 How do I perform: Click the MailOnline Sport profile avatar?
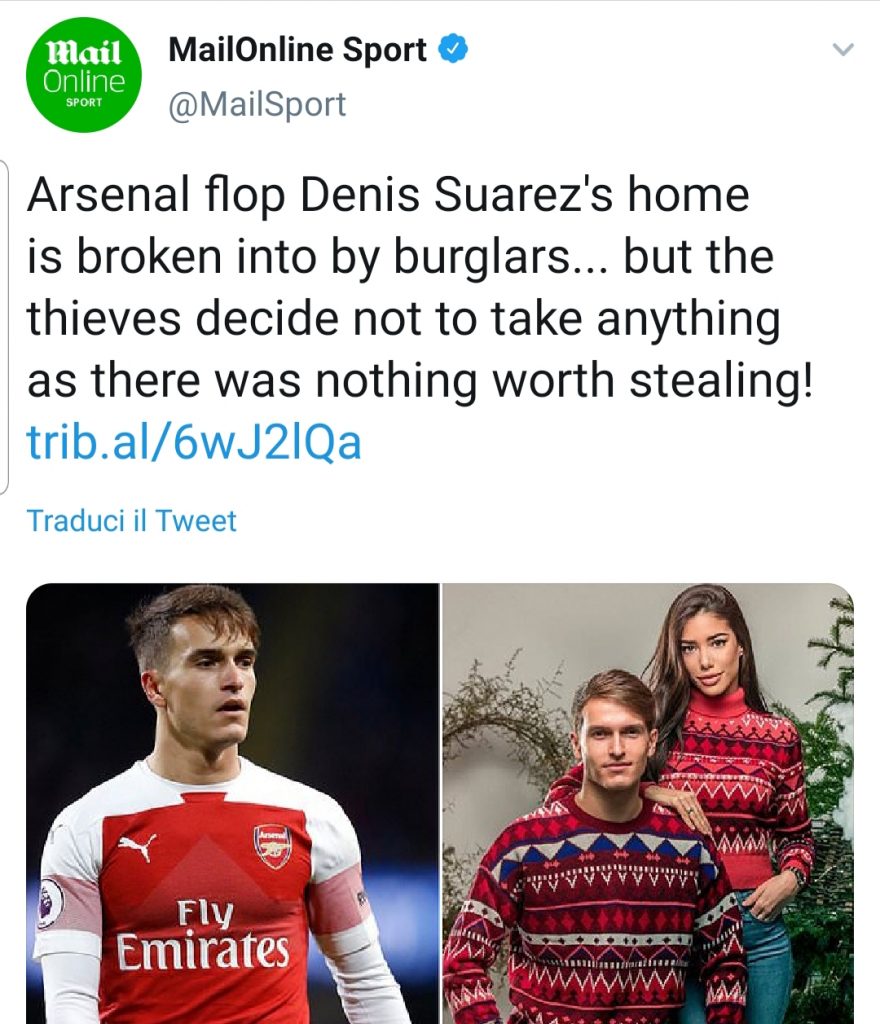[x=84, y=74]
